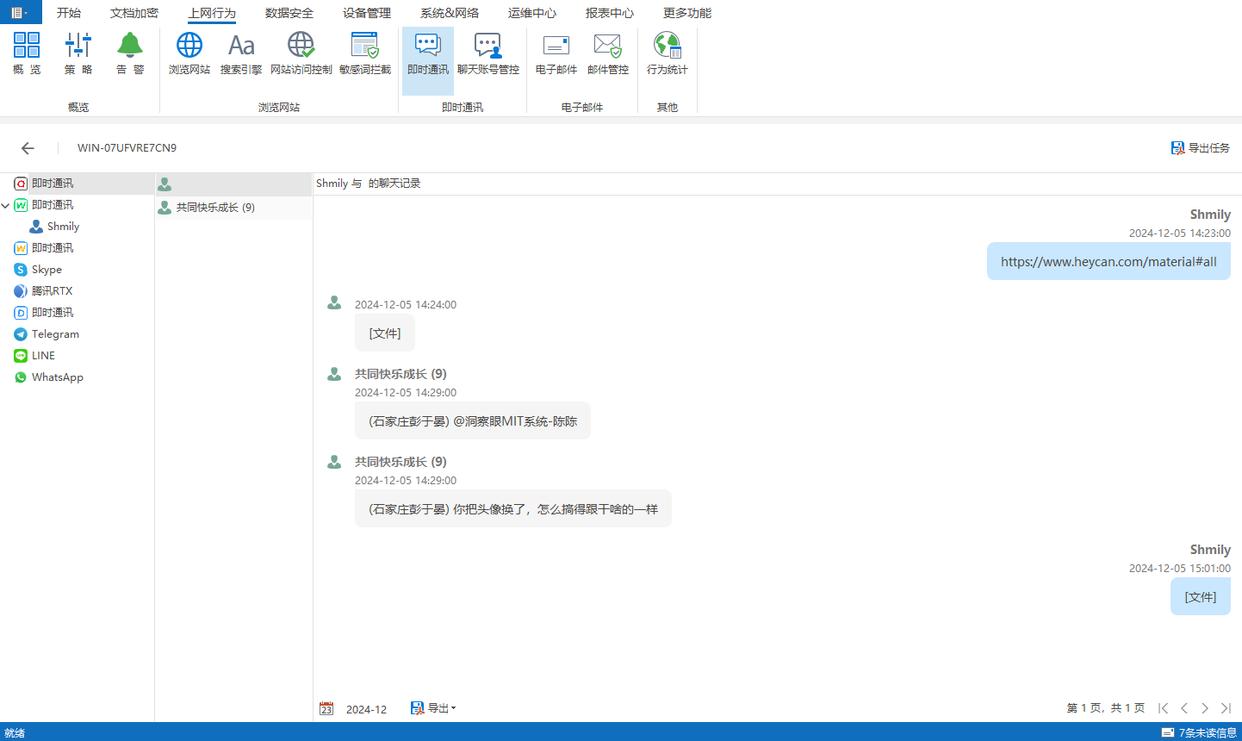Open the 导出 dropdown at the bottom
The height and width of the screenshot is (741, 1242).
(433, 708)
